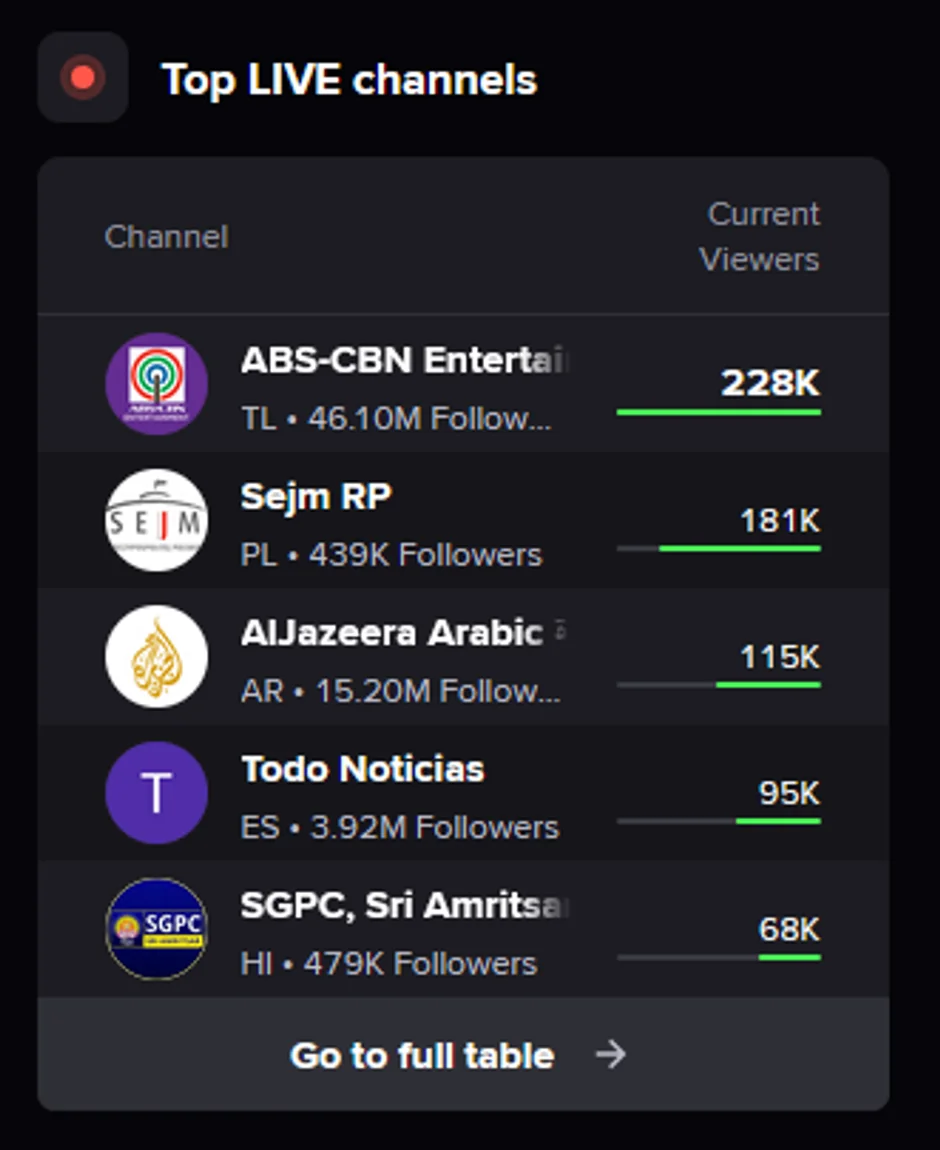Click the red live record icon
This screenshot has height=1150, width=940.
coord(83,78)
